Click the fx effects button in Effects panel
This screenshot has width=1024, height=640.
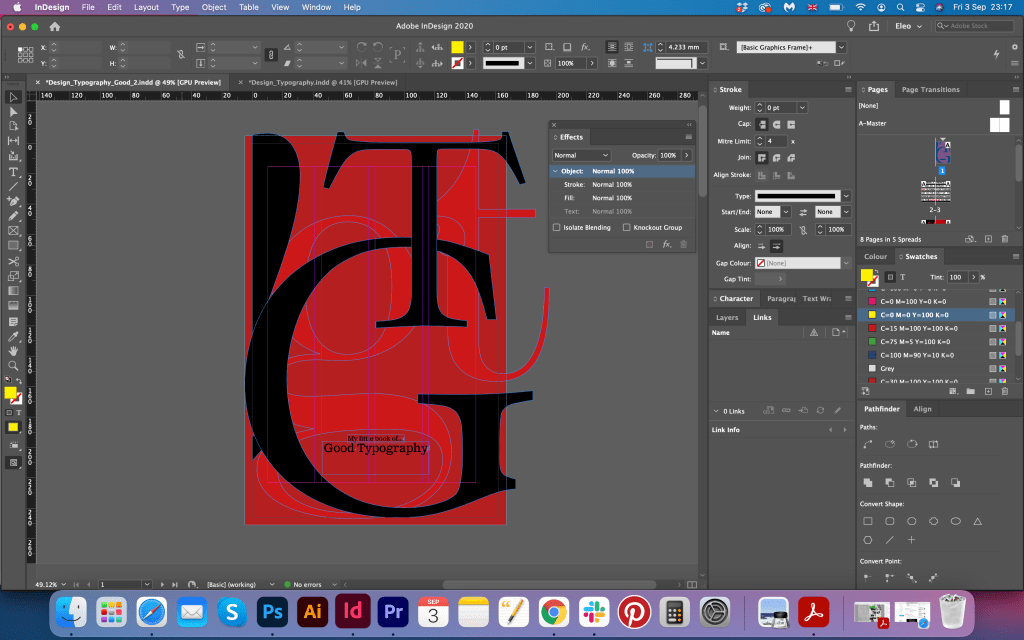(x=667, y=244)
